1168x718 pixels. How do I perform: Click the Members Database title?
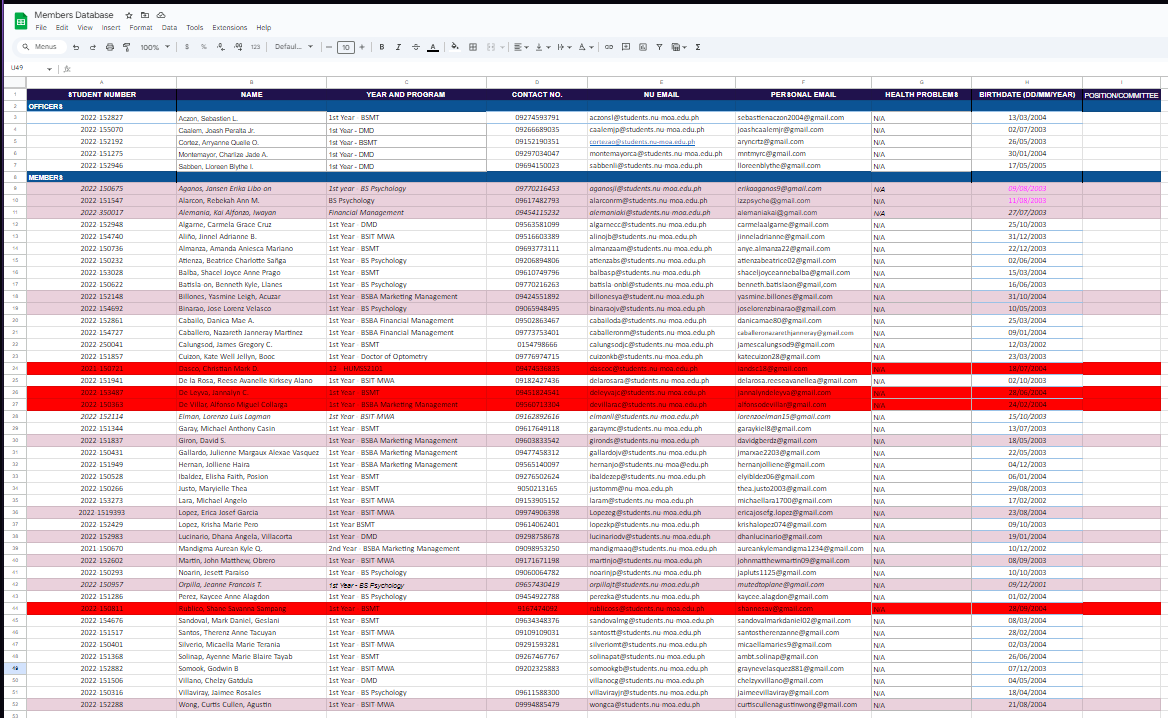coord(74,15)
